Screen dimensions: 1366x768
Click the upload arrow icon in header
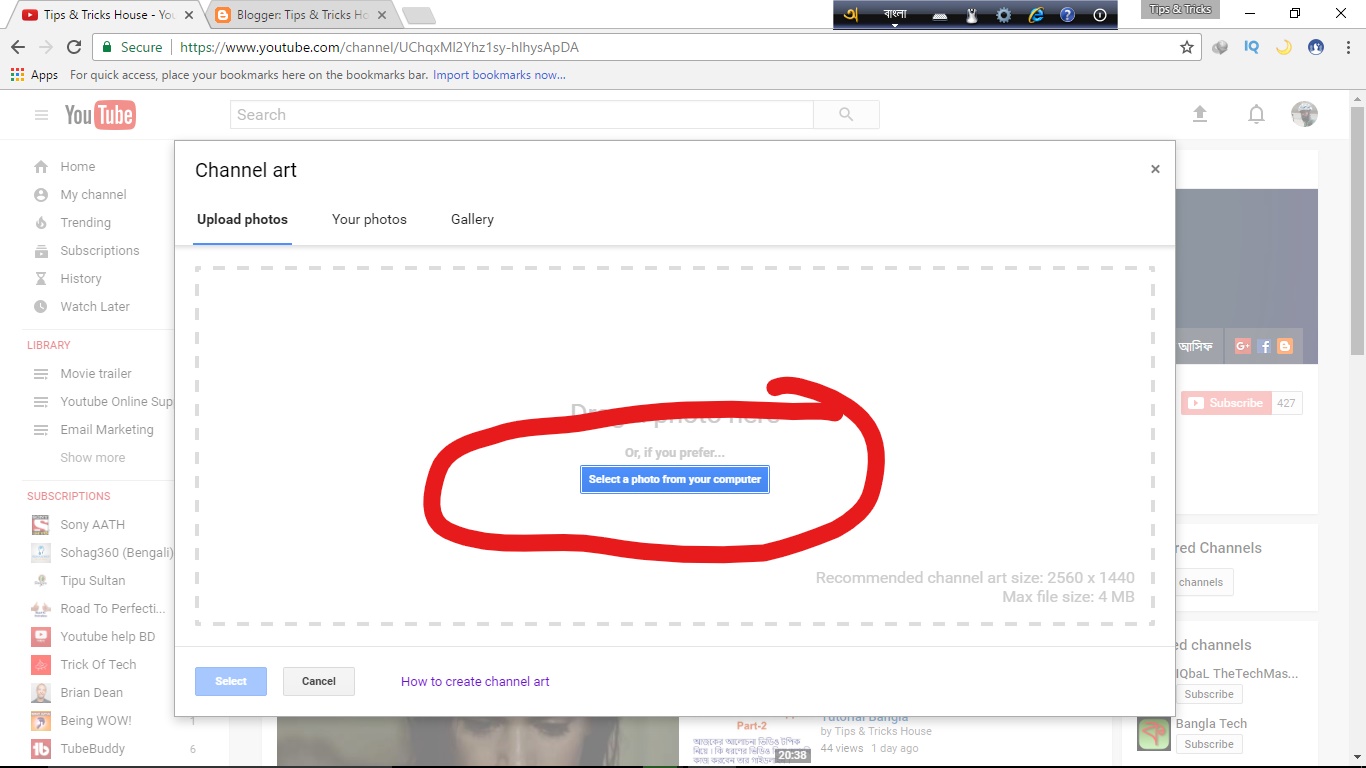[x=1200, y=114]
